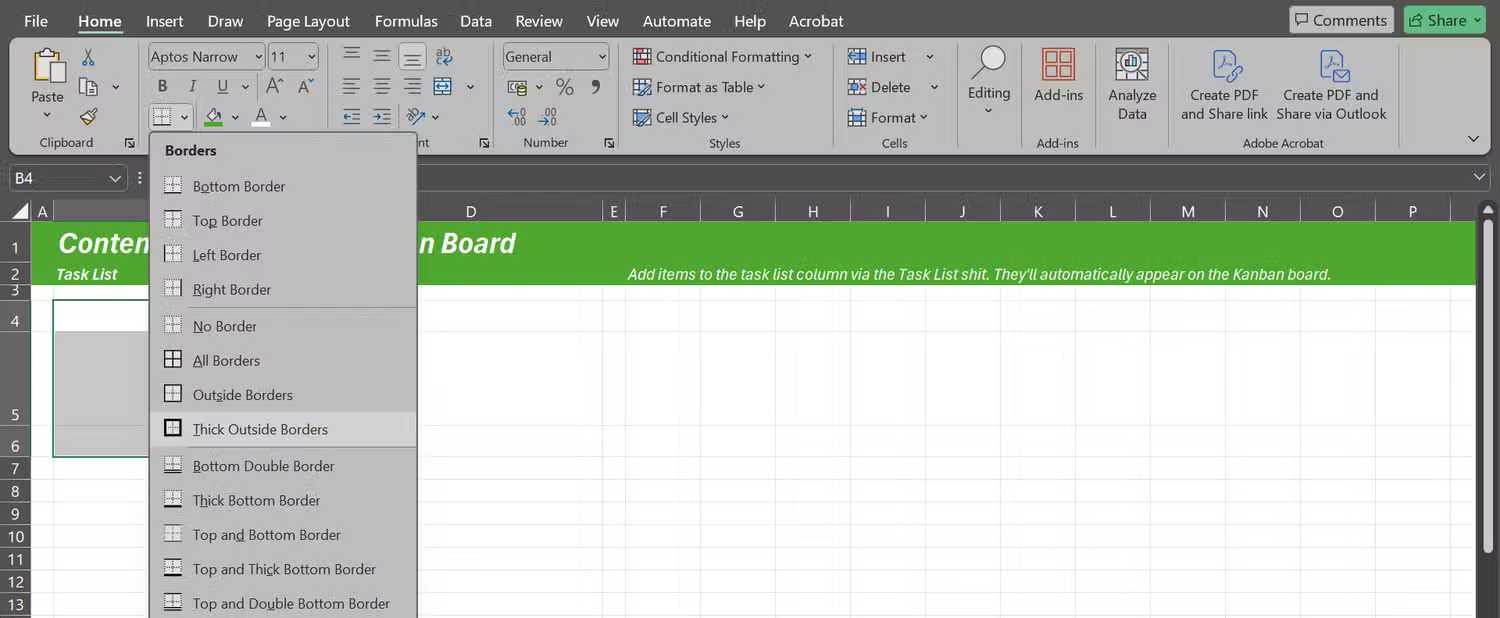
Task: Choose Top and Thick Bottom Border
Action: click(283, 569)
